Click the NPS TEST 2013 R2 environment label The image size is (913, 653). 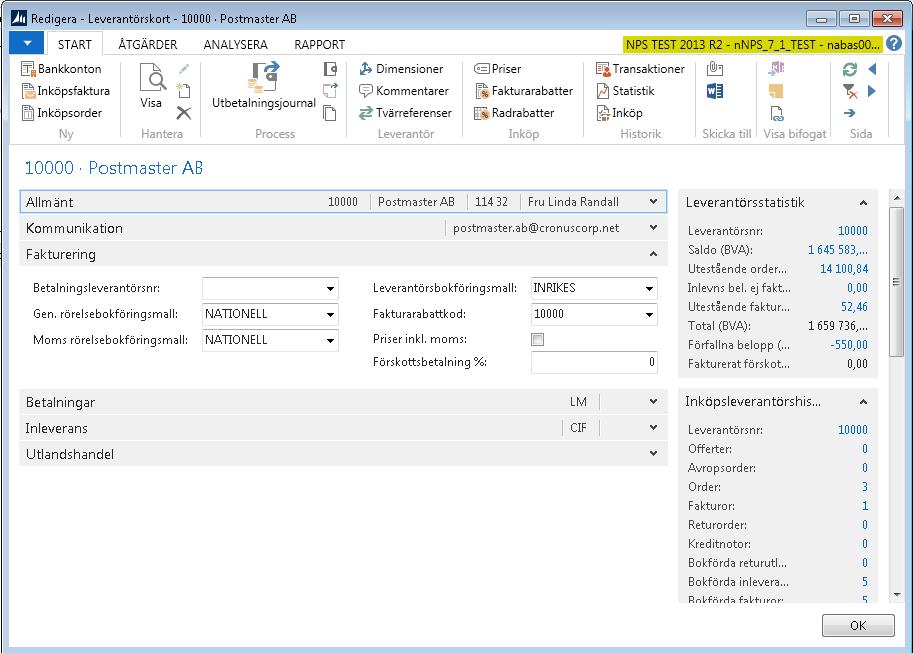752,45
